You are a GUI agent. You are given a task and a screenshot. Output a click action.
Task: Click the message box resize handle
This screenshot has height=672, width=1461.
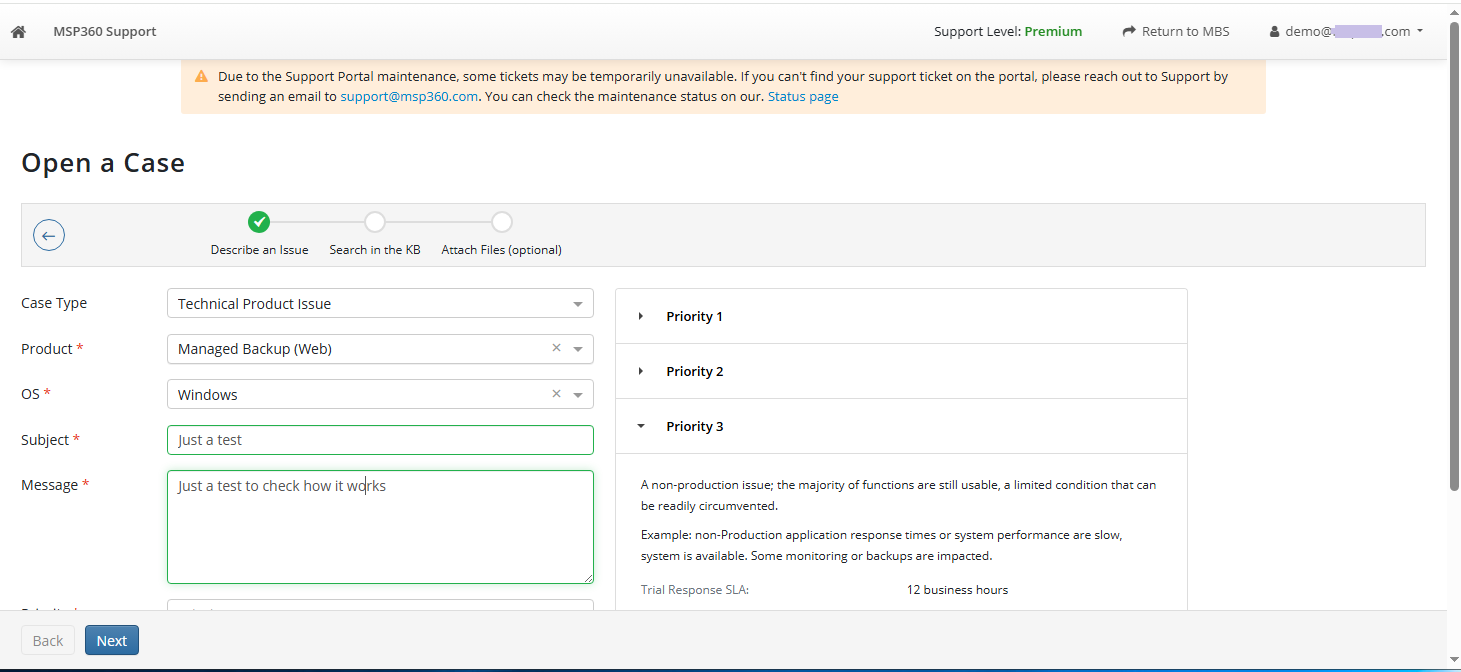click(x=588, y=578)
